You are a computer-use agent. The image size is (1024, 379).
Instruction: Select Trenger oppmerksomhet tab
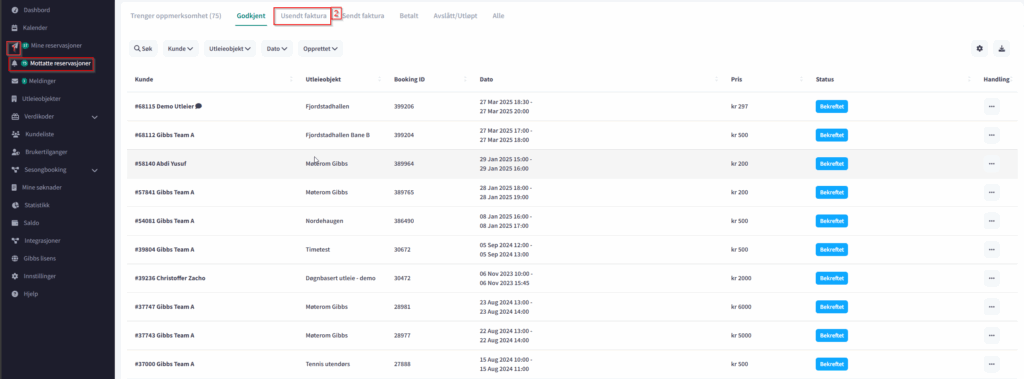[176, 16]
